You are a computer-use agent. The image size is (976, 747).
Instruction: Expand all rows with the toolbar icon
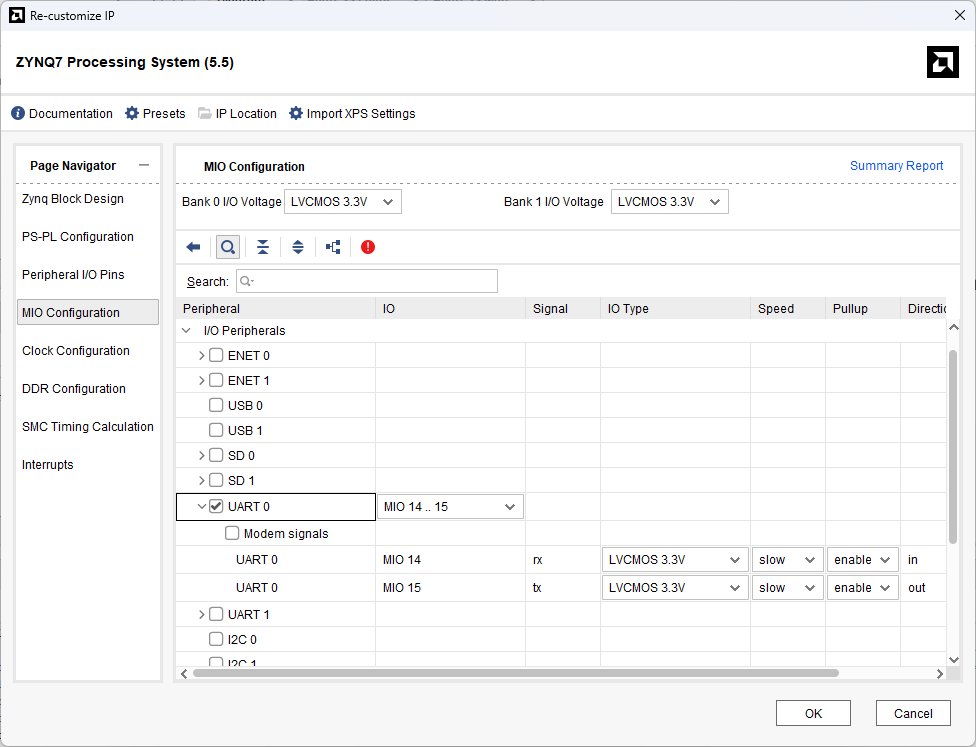(x=298, y=247)
